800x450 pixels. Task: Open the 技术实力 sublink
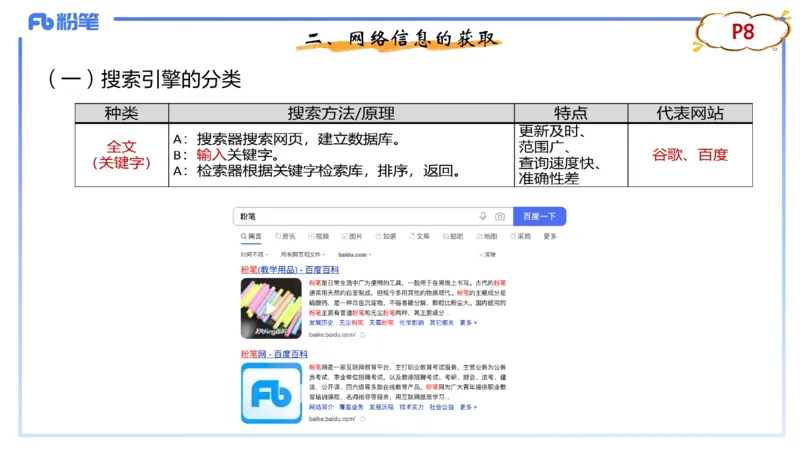[x=411, y=407]
